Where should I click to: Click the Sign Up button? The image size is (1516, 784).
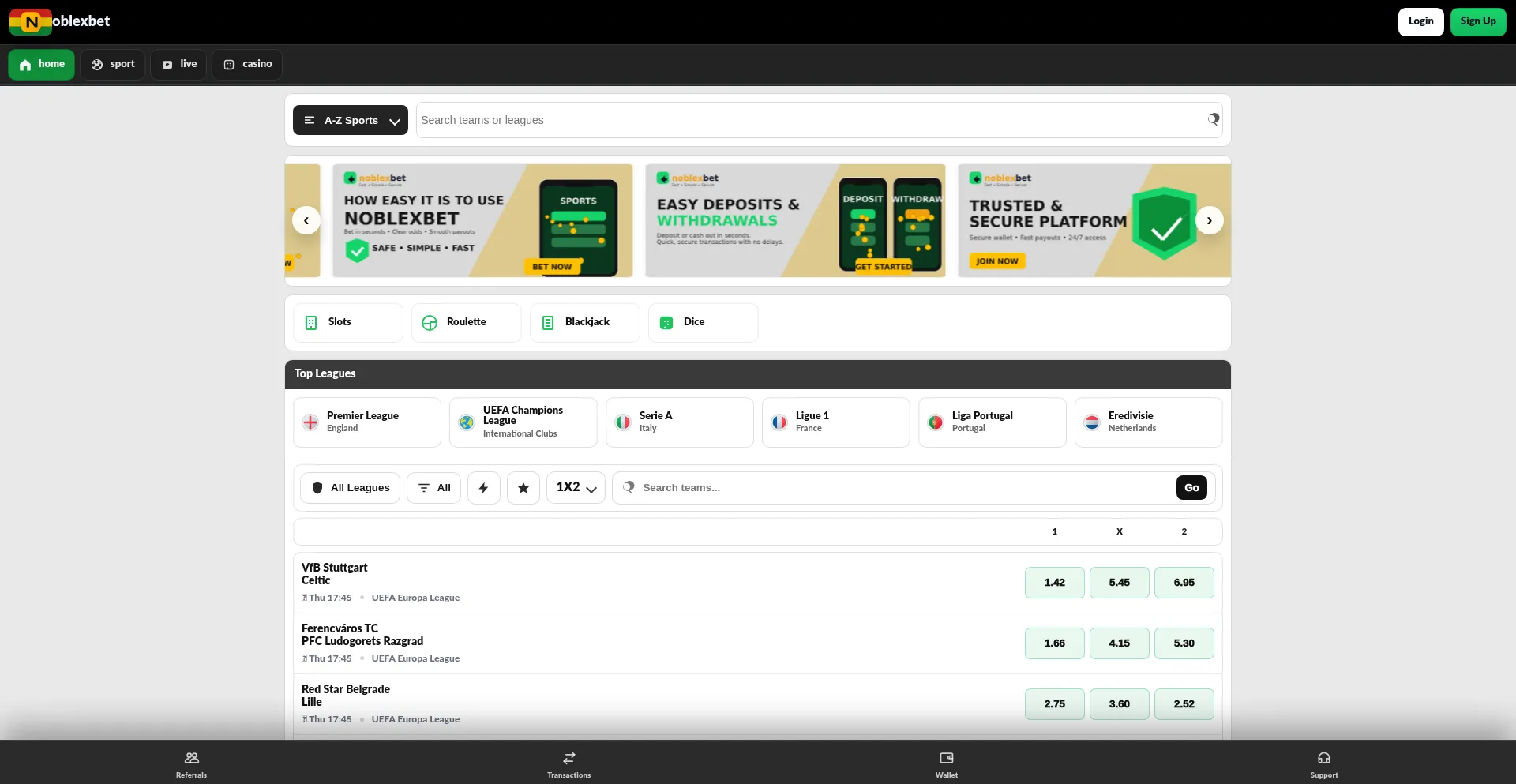pos(1478,21)
